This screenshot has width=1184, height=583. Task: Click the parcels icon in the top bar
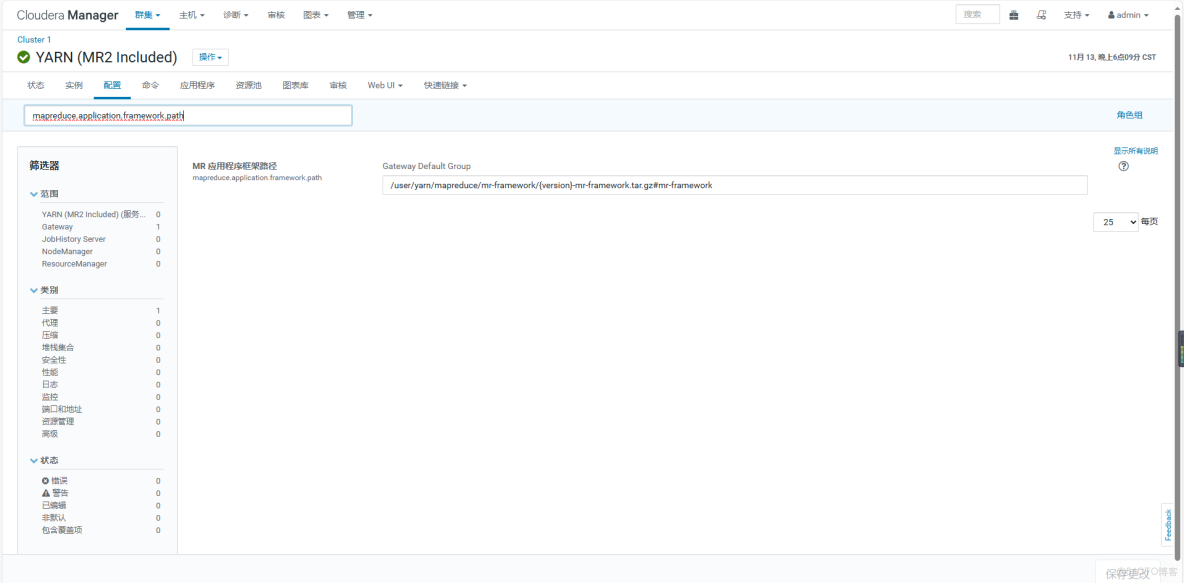[1014, 14]
